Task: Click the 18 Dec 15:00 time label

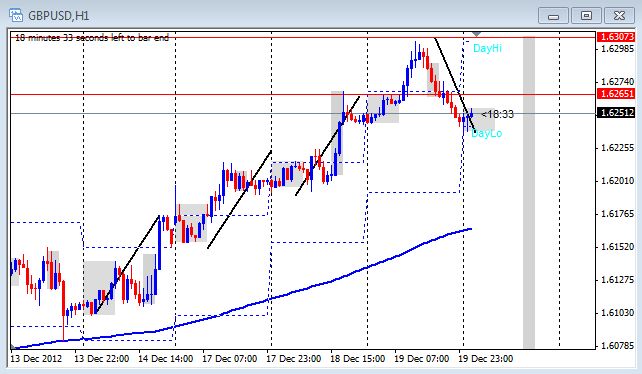Action: click(357, 359)
